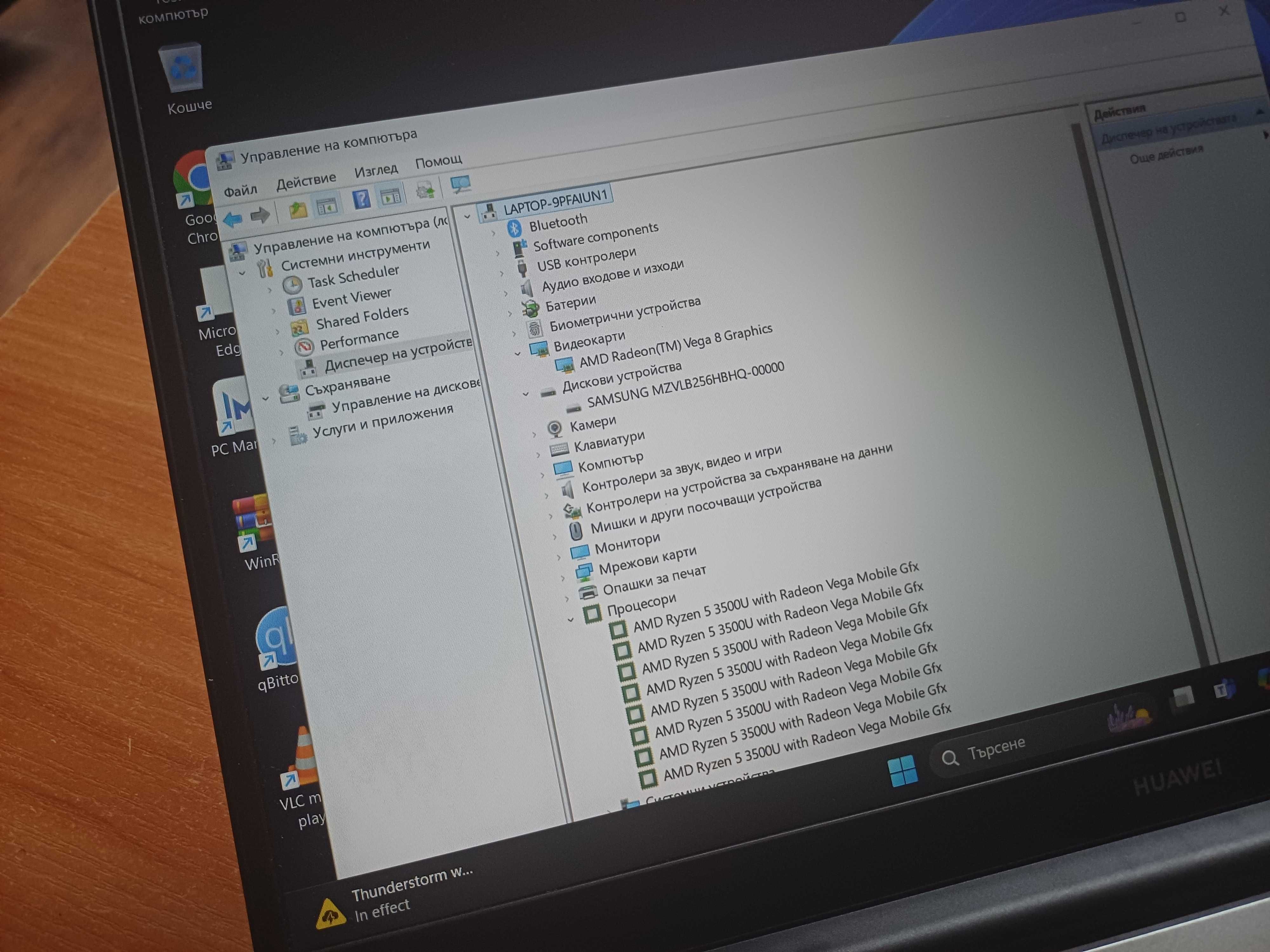The image size is (1270, 952).
Task: Select SAMSUNG MZVLB256HBHQ-00000 disk
Action: click(x=685, y=385)
